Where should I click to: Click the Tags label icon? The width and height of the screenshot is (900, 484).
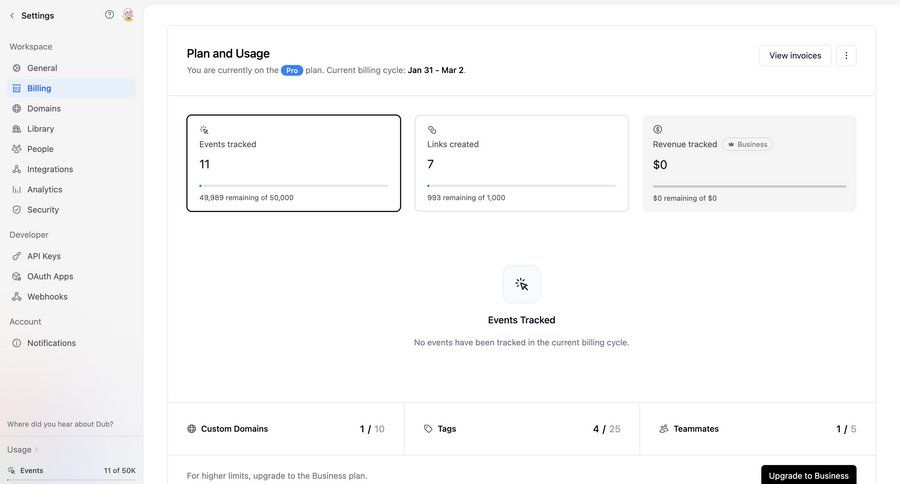pos(428,429)
